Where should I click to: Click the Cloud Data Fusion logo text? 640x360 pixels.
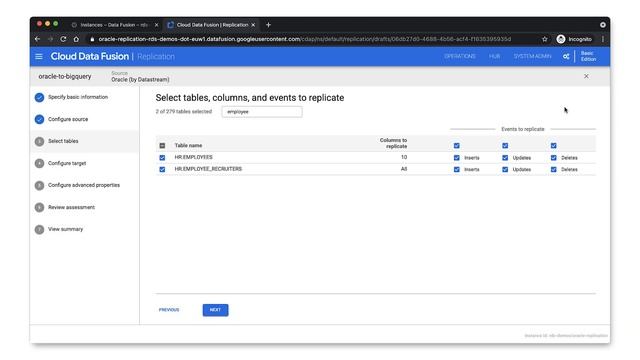[x=90, y=56]
